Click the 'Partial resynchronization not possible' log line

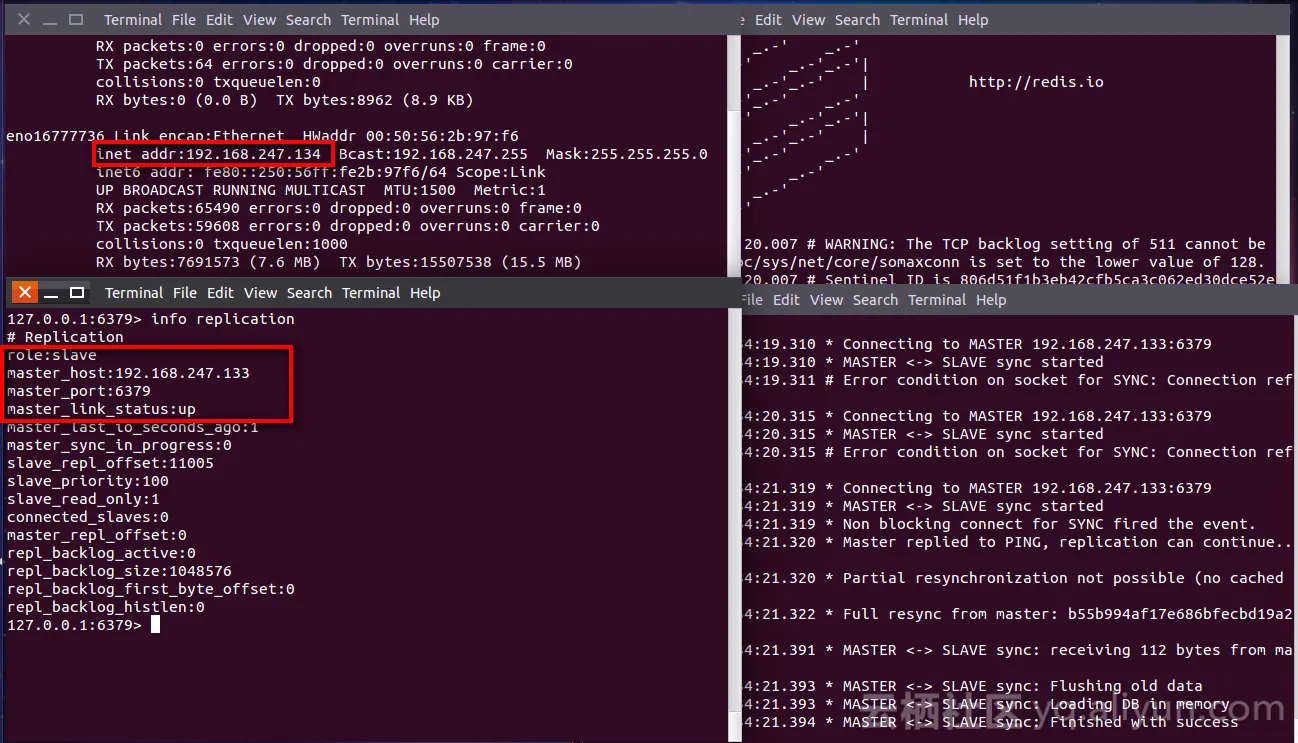(1015, 578)
